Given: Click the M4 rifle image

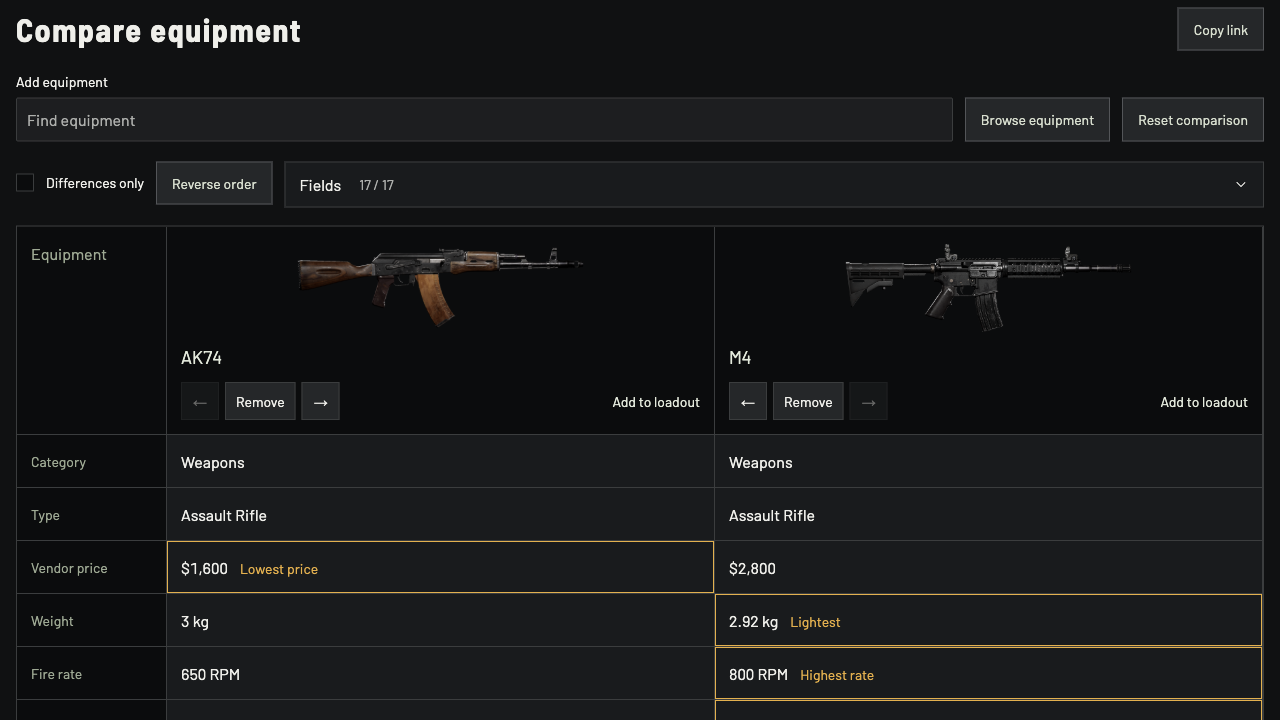Looking at the screenshot, I should tap(988, 287).
